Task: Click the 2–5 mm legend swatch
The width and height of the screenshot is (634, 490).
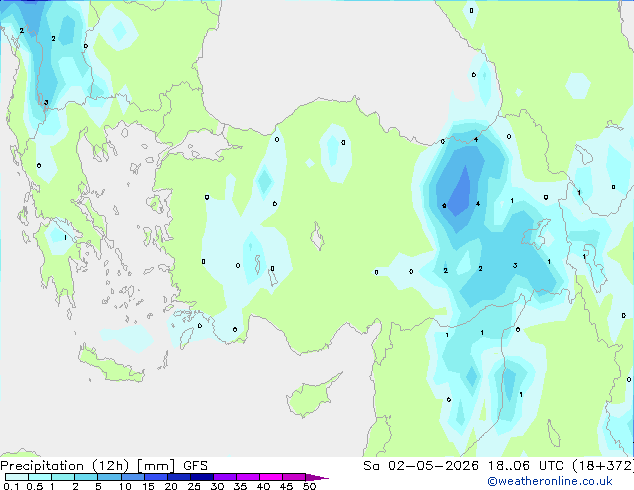Action: (86, 477)
